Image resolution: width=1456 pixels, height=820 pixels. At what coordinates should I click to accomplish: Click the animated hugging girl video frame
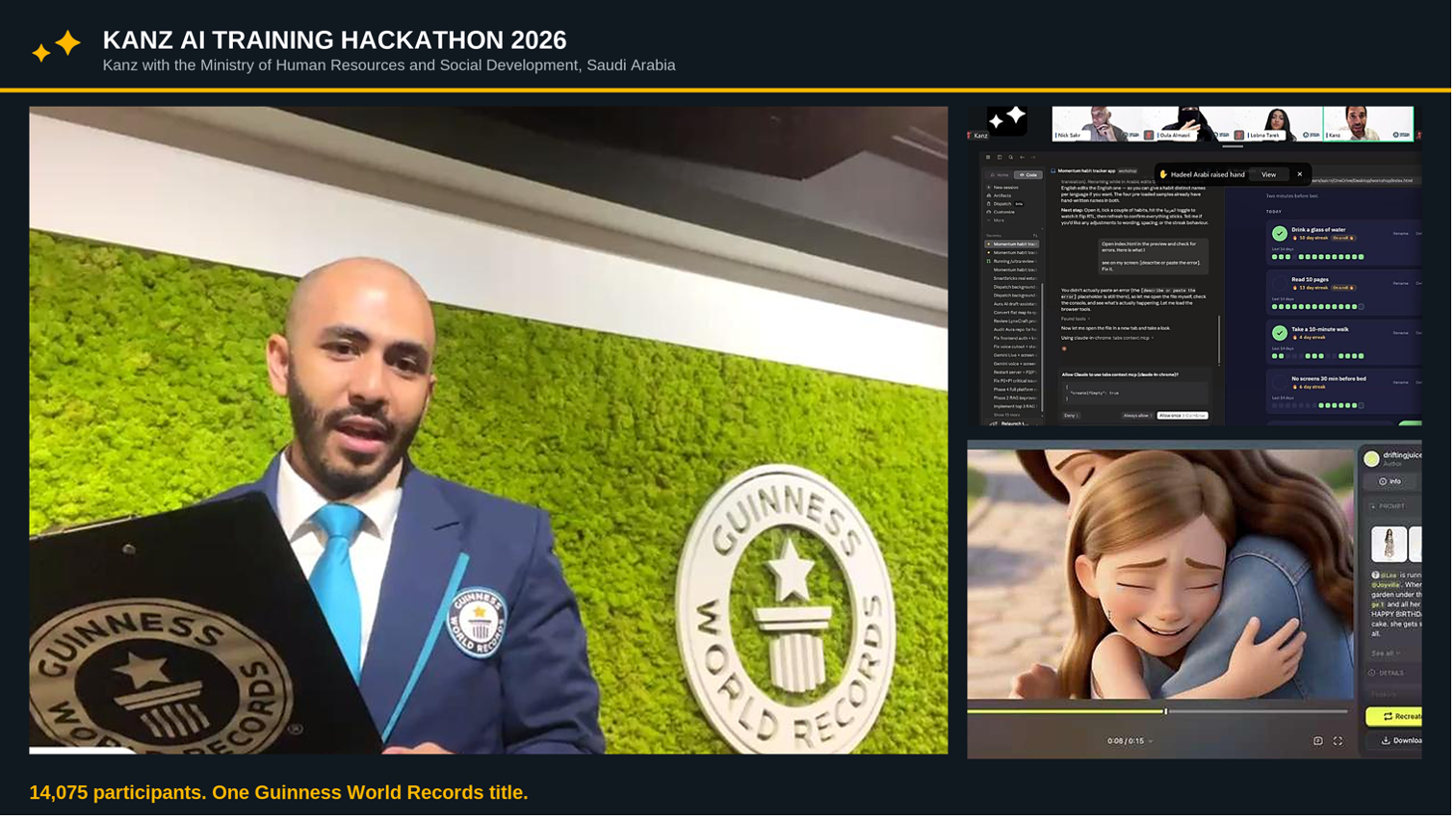[x=1163, y=577]
